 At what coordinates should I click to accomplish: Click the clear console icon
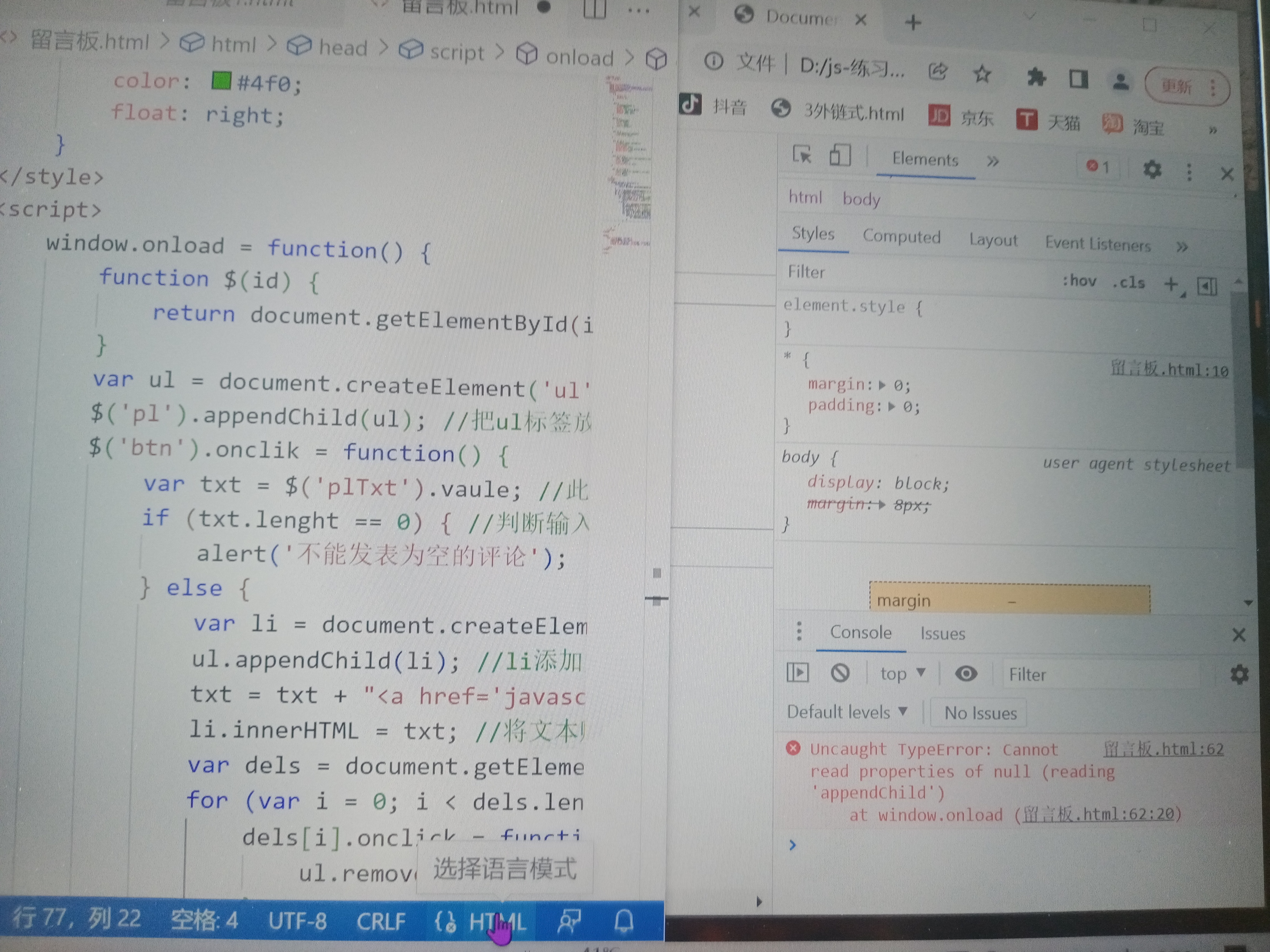tap(840, 672)
